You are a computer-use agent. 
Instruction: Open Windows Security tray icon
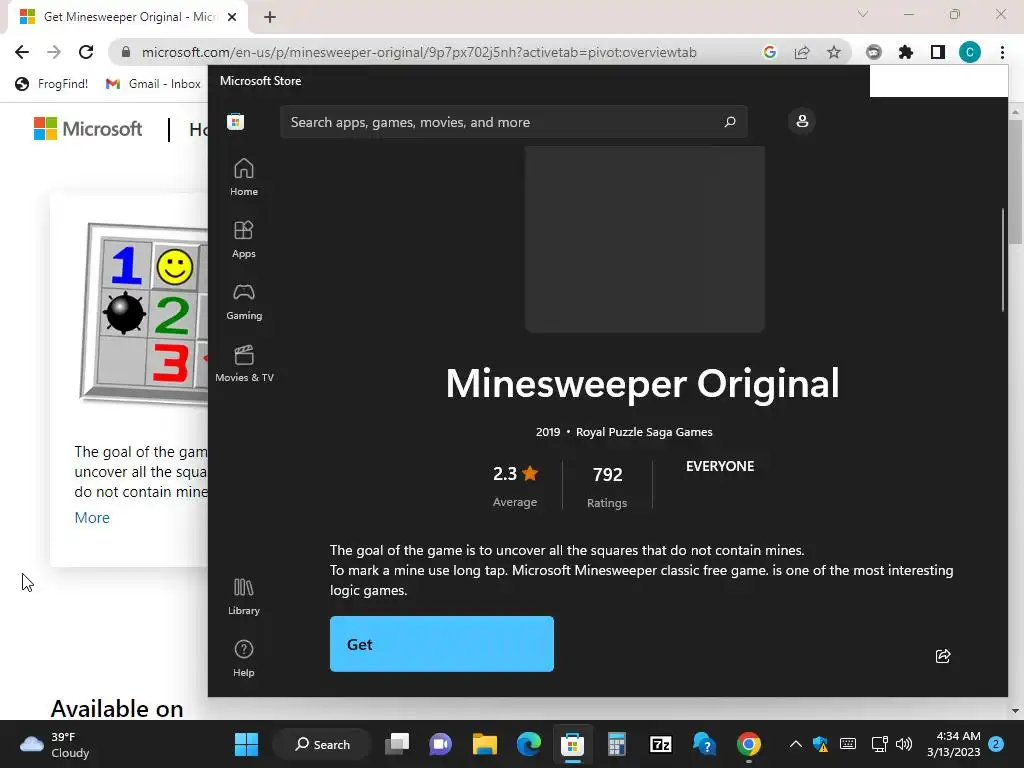820,744
